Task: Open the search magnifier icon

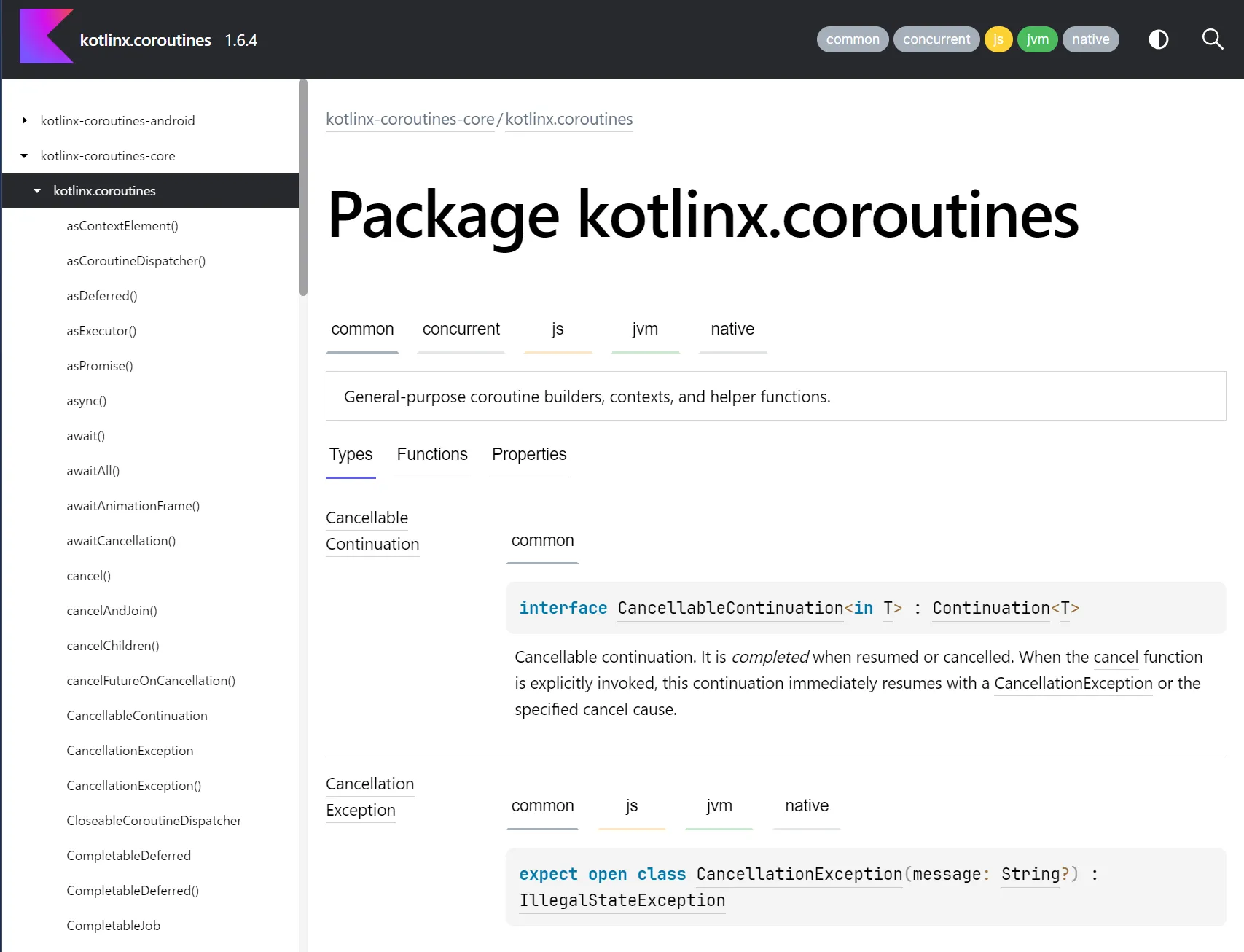Action: coord(1212,39)
